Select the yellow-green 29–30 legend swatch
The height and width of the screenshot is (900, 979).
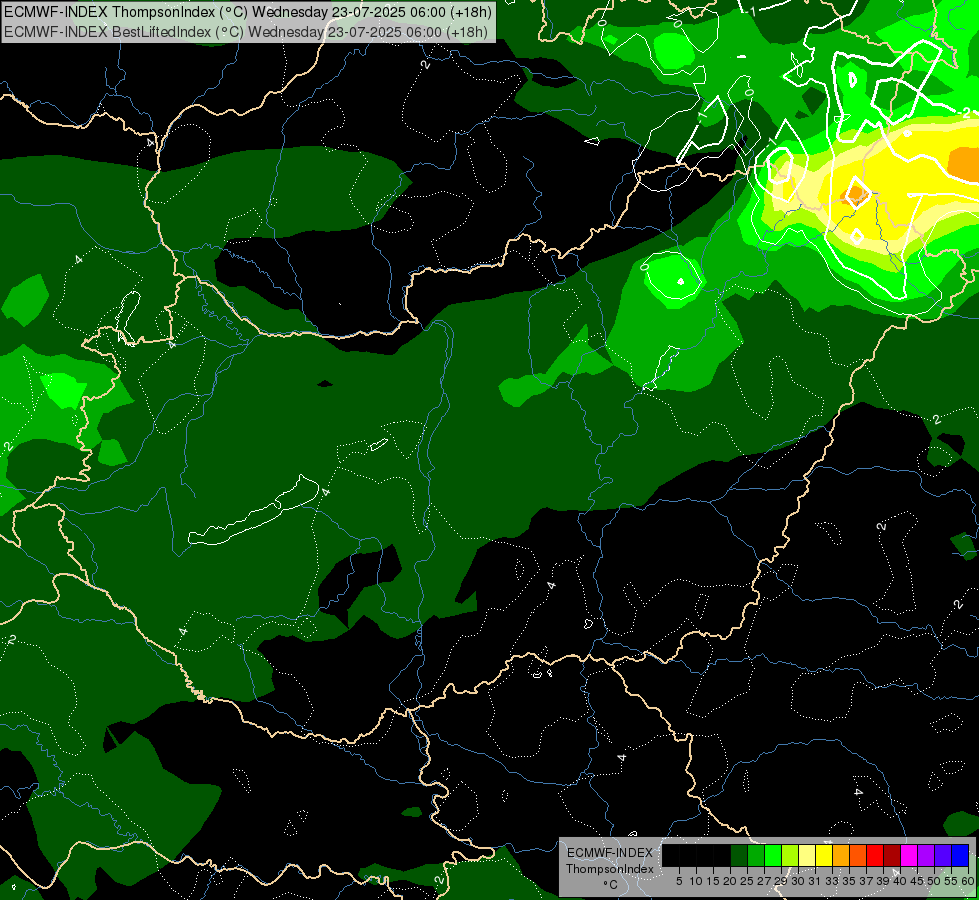(790, 855)
